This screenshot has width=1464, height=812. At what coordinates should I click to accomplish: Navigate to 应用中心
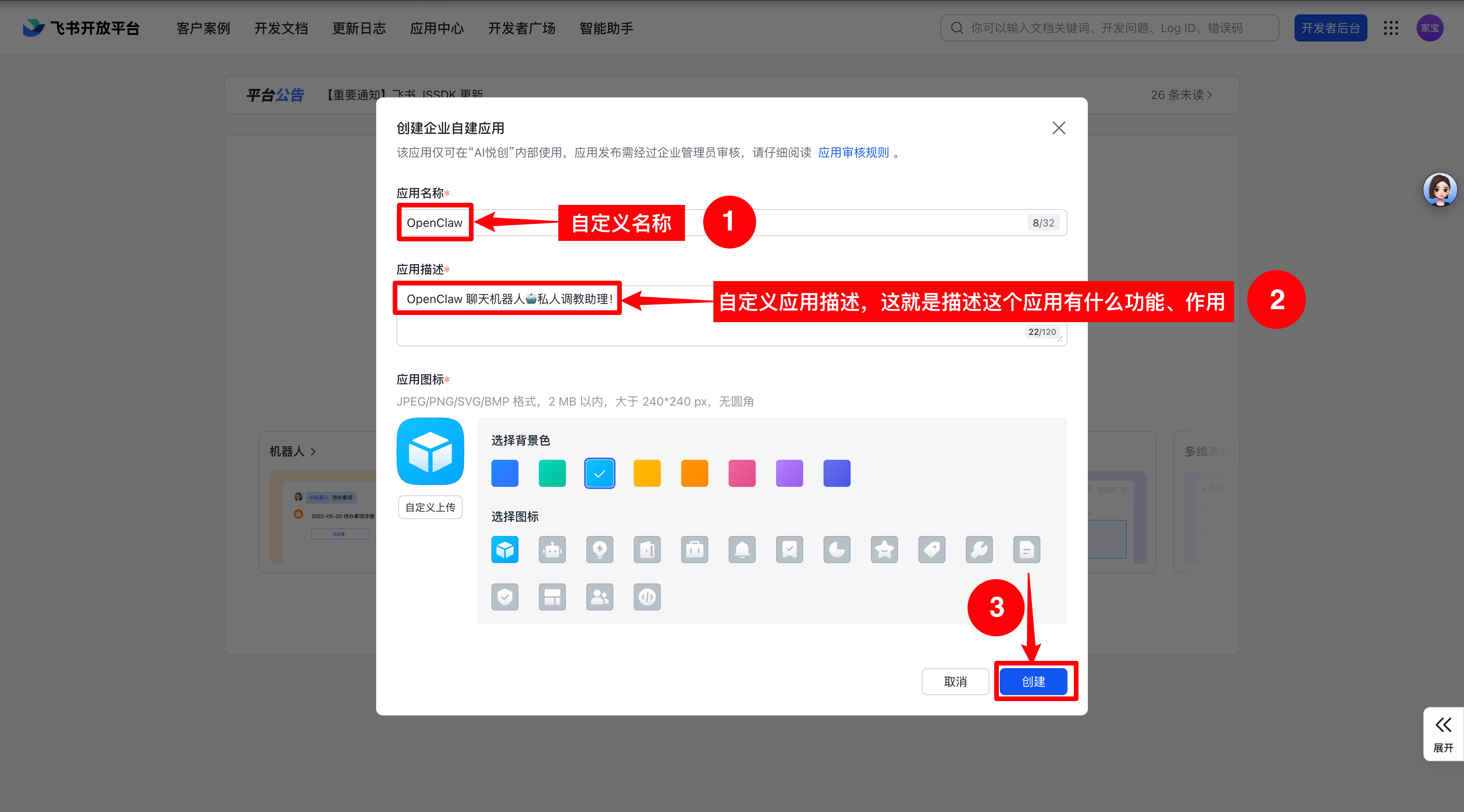pyautogui.click(x=436, y=28)
